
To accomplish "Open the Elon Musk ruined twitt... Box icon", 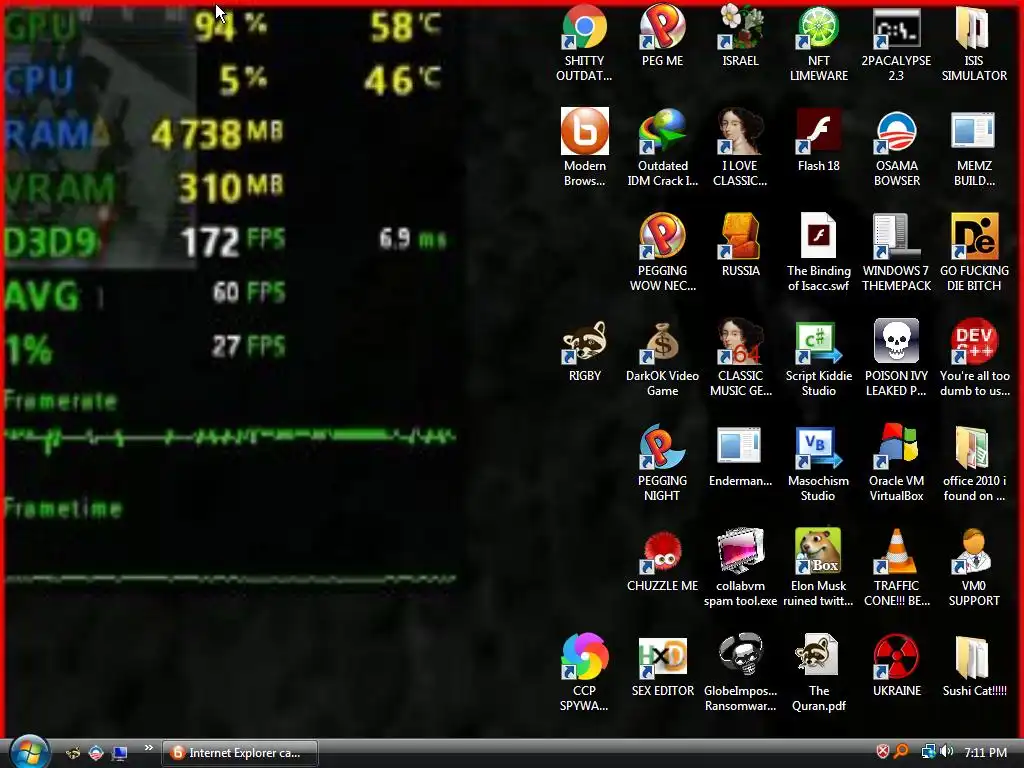I will click(x=818, y=552).
